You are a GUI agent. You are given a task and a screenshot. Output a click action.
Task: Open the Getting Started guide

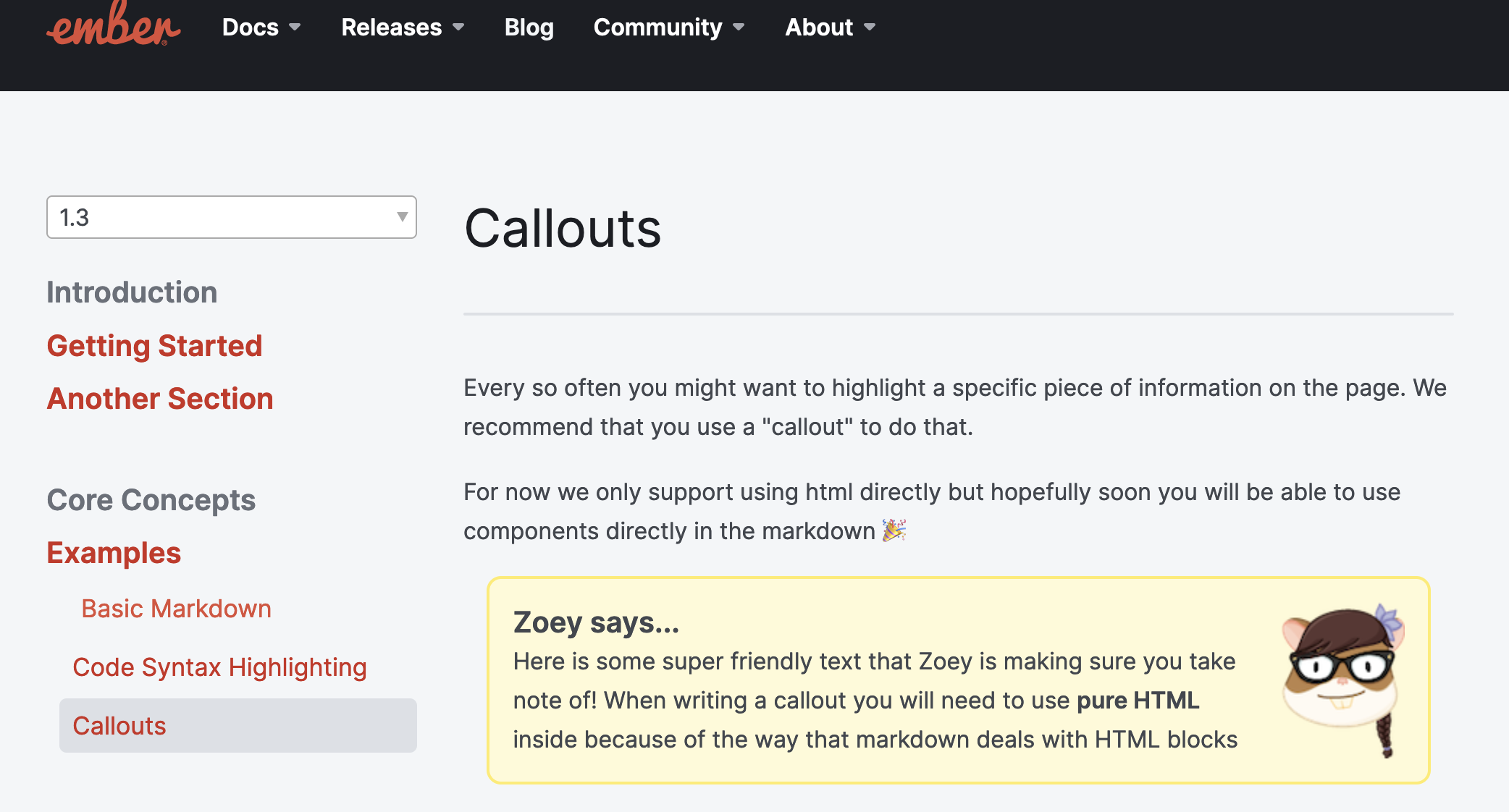(x=154, y=346)
